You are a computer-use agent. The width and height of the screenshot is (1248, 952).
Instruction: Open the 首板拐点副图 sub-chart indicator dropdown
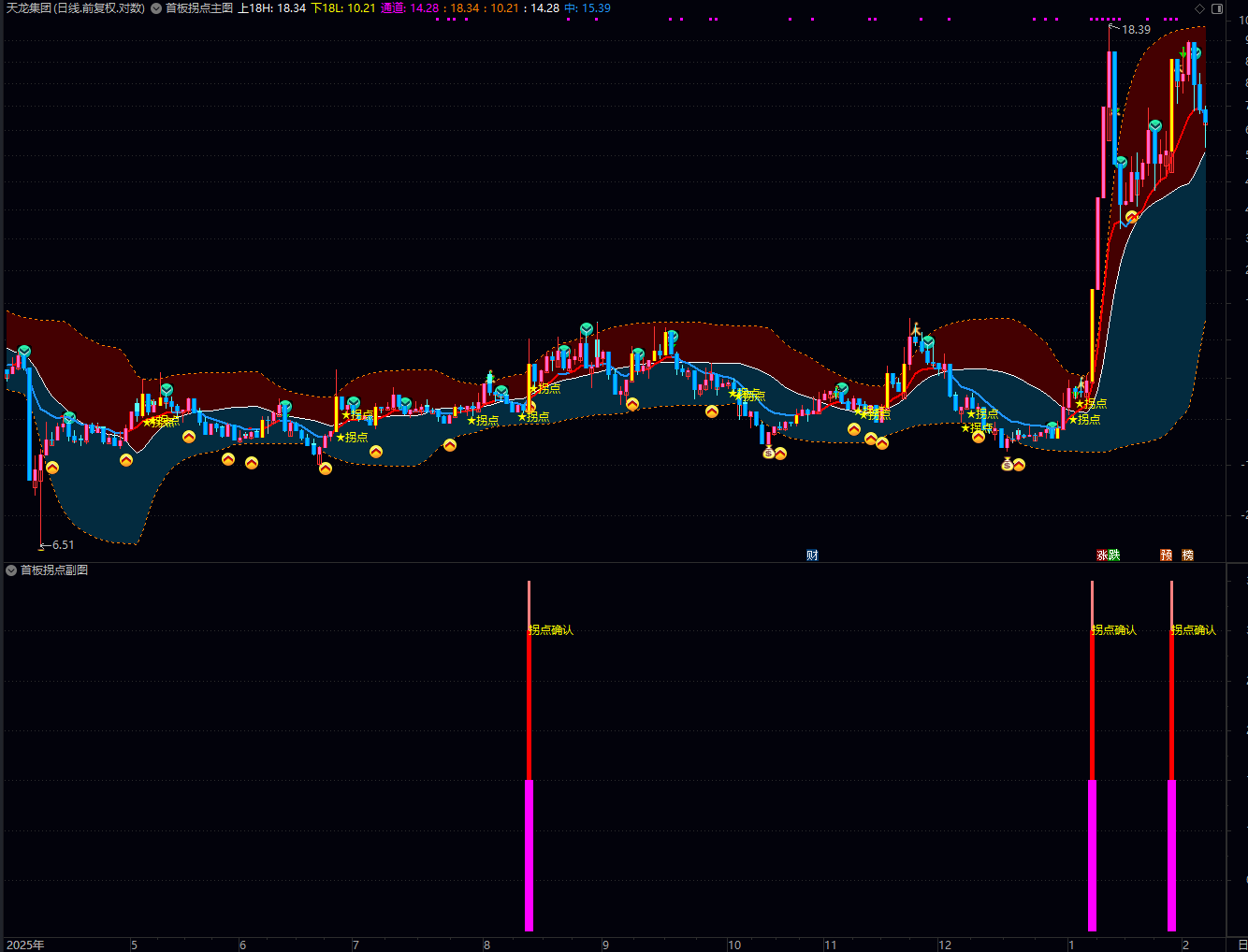point(11,570)
